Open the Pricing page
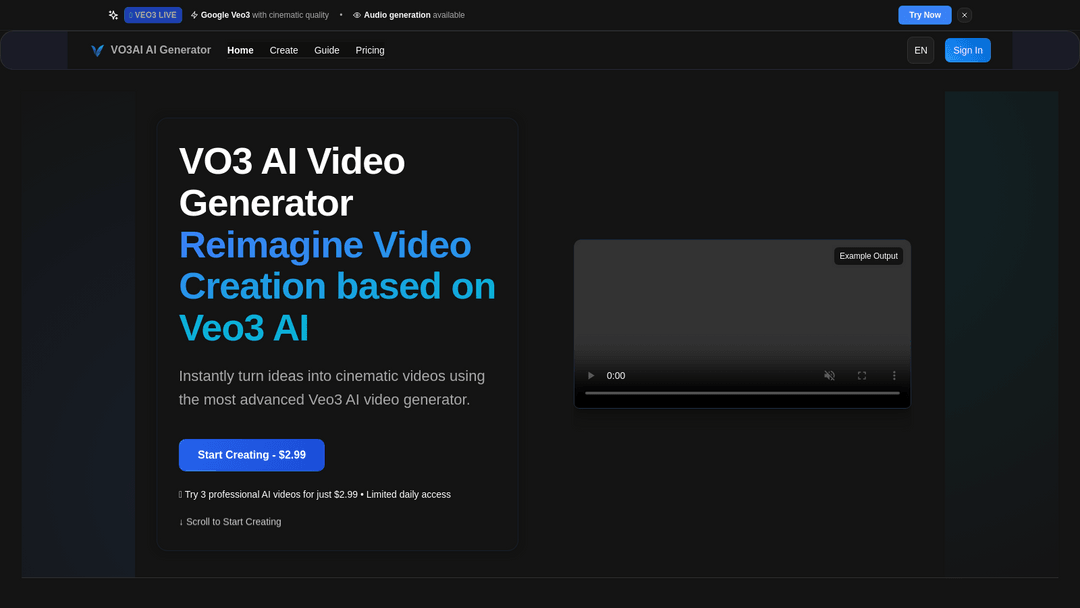 [370, 50]
